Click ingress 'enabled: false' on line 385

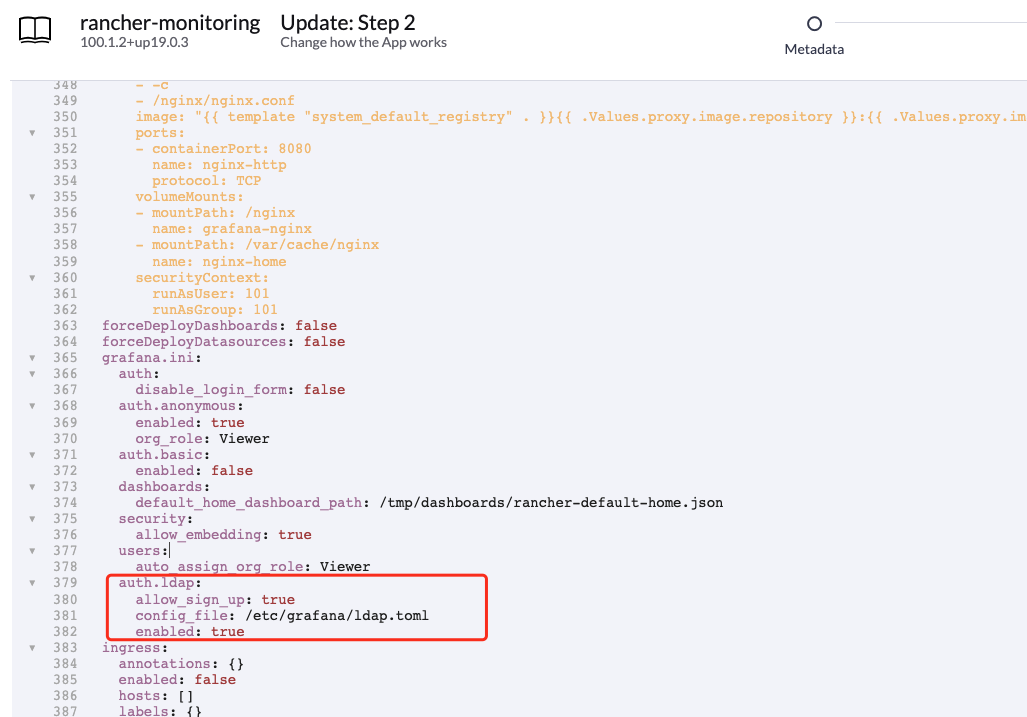(177, 680)
